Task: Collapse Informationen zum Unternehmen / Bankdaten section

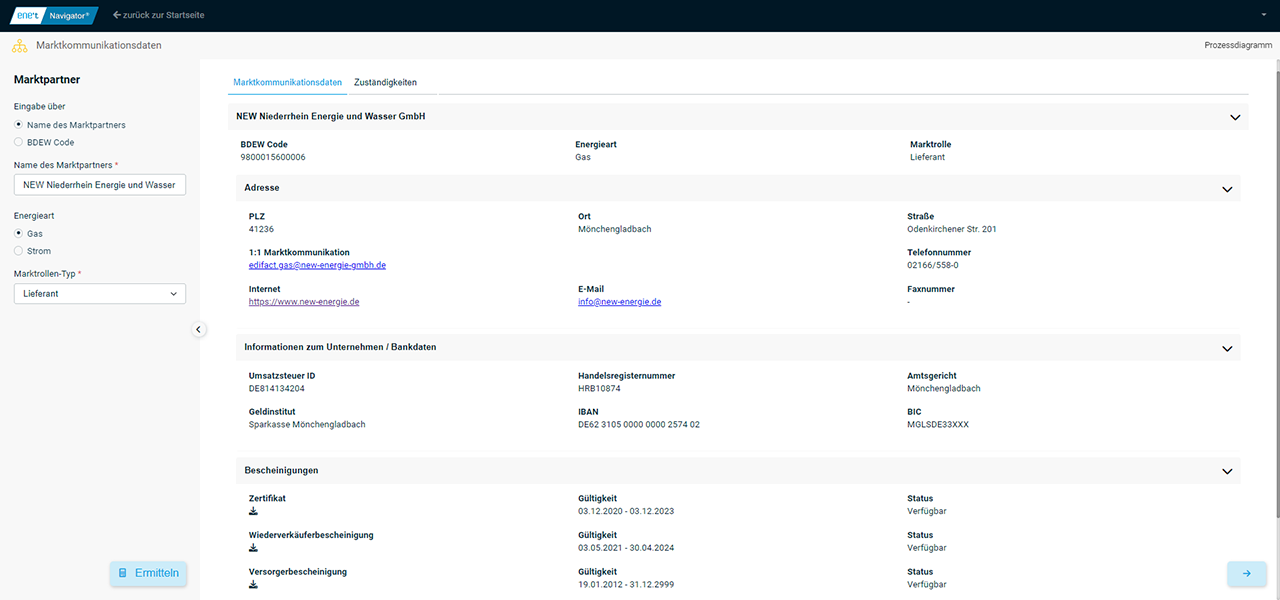Action: point(1227,348)
